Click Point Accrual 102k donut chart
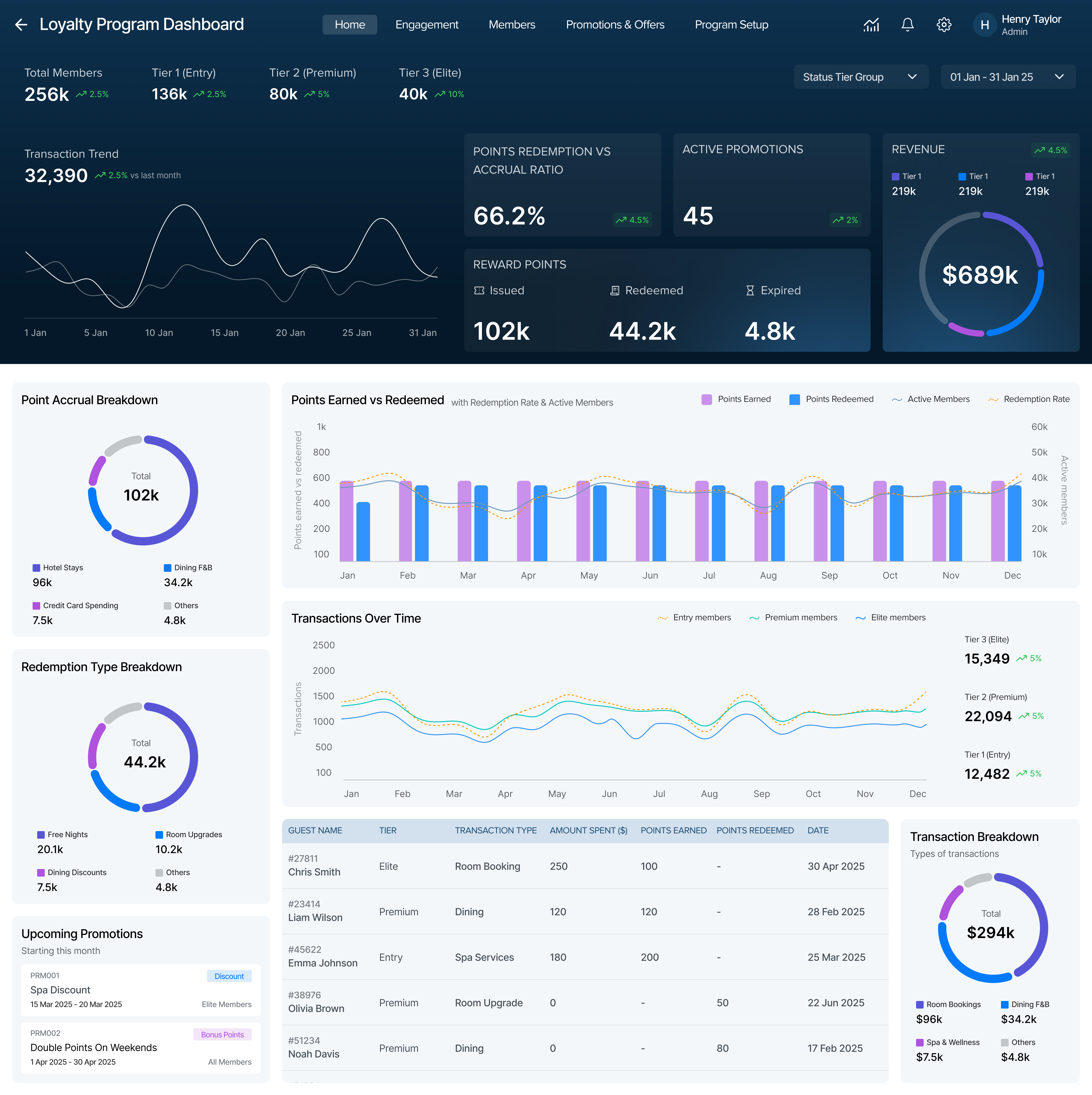 (x=143, y=490)
